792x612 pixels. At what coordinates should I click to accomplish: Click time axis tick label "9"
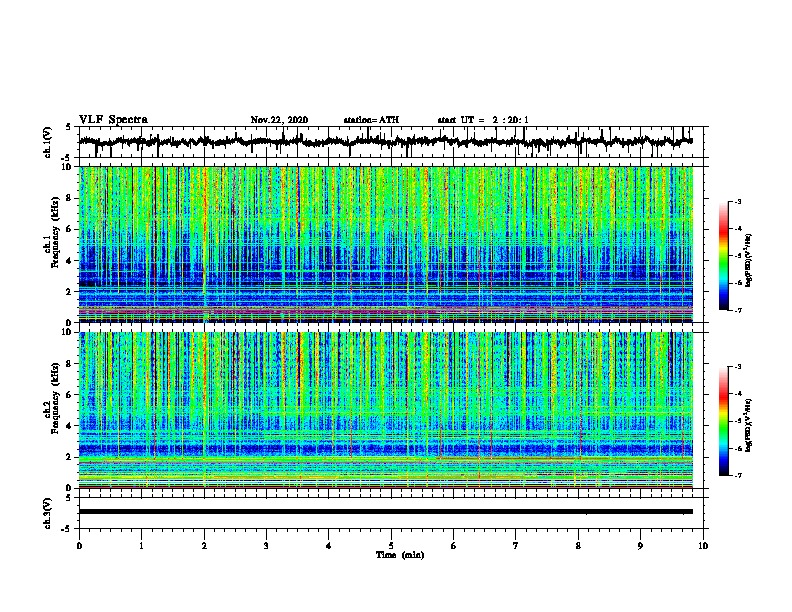[640, 546]
